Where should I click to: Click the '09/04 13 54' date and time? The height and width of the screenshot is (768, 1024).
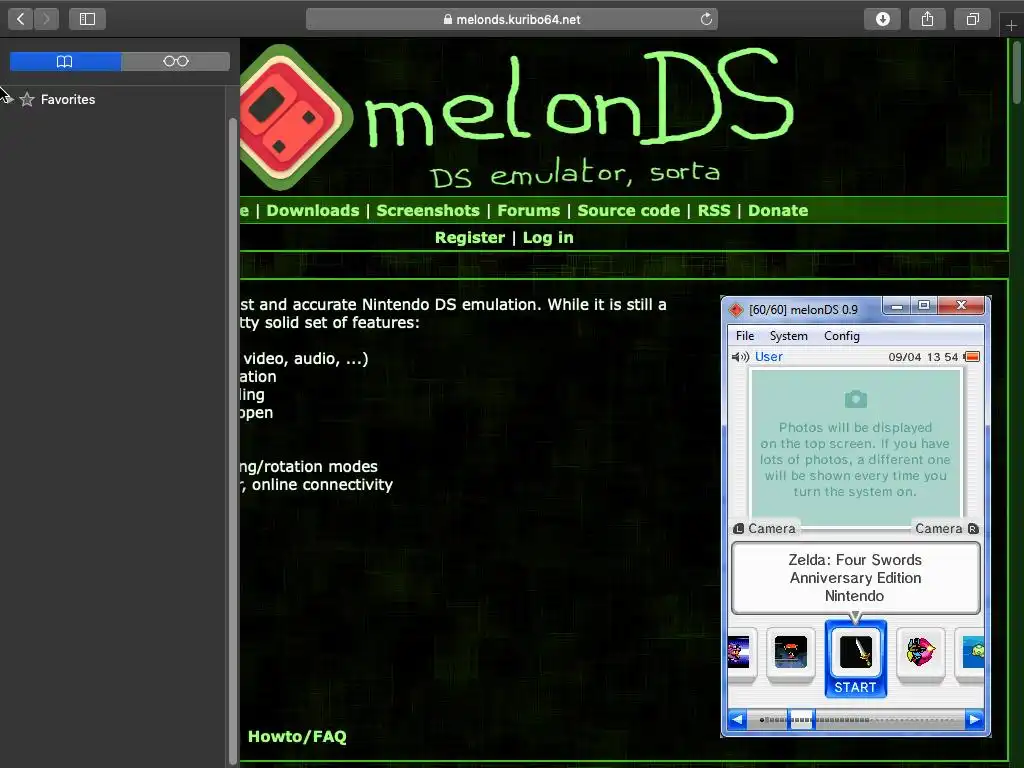[x=923, y=357]
